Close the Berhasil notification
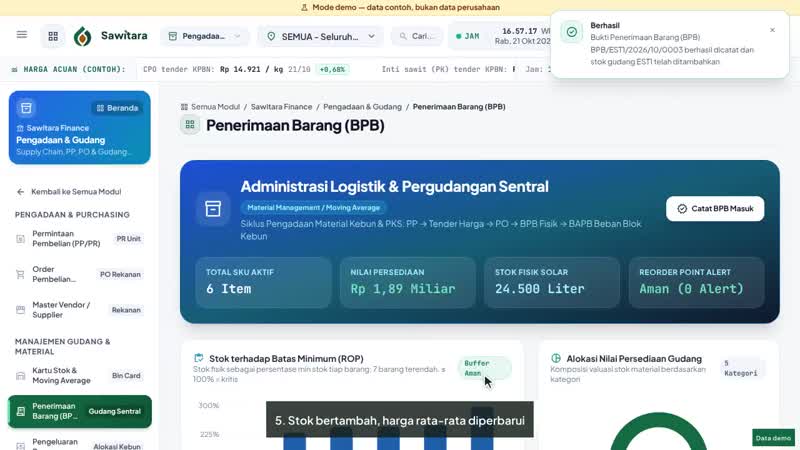 [772, 30]
